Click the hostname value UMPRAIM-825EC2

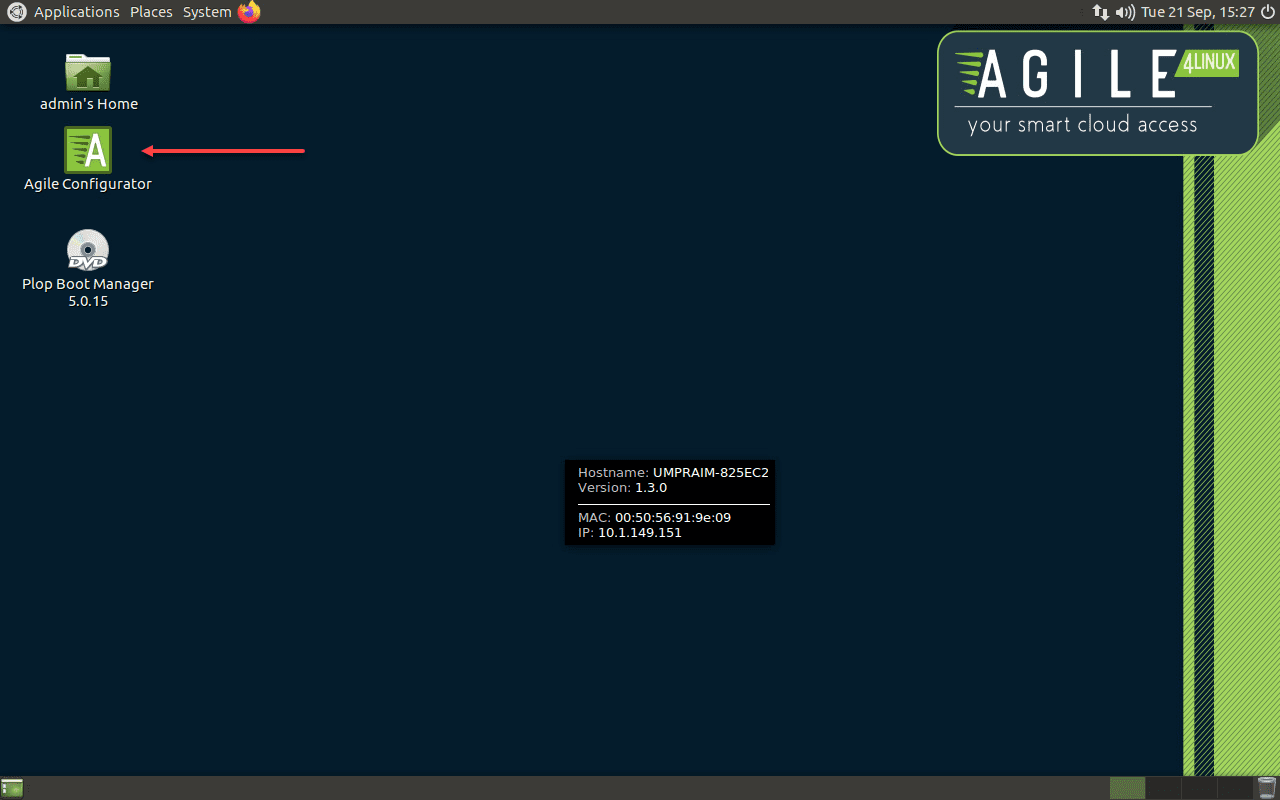[710, 472]
